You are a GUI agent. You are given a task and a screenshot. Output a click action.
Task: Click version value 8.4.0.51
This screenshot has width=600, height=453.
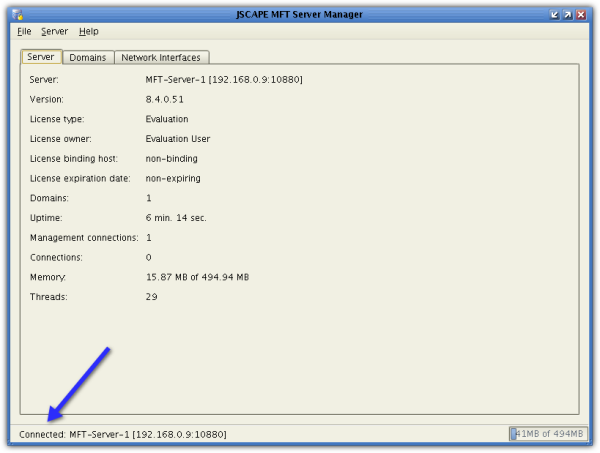(x=165, y=99)
